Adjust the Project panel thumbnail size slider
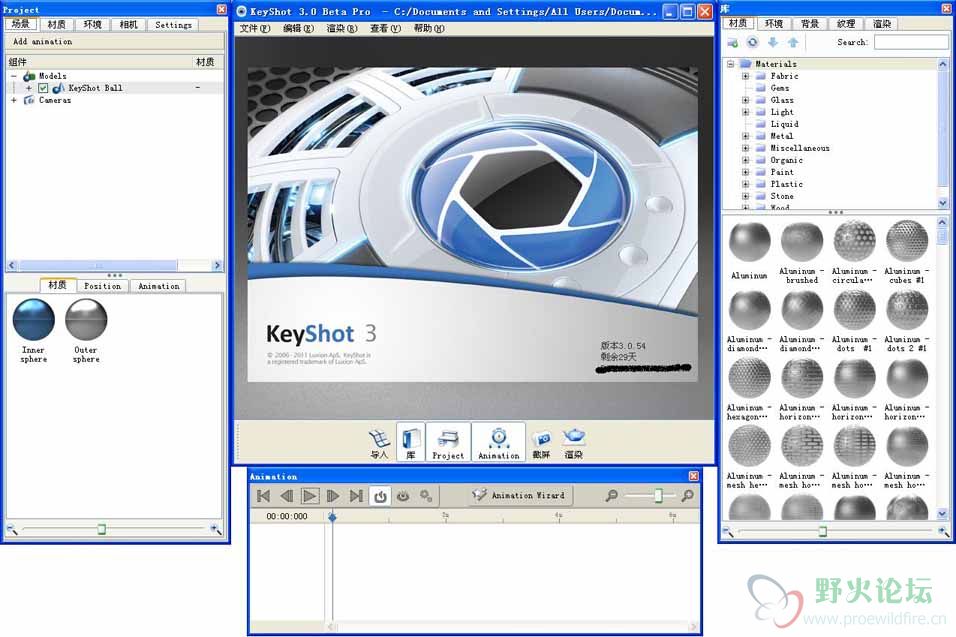The image size is (956, 637). click(x=102, y=529)
